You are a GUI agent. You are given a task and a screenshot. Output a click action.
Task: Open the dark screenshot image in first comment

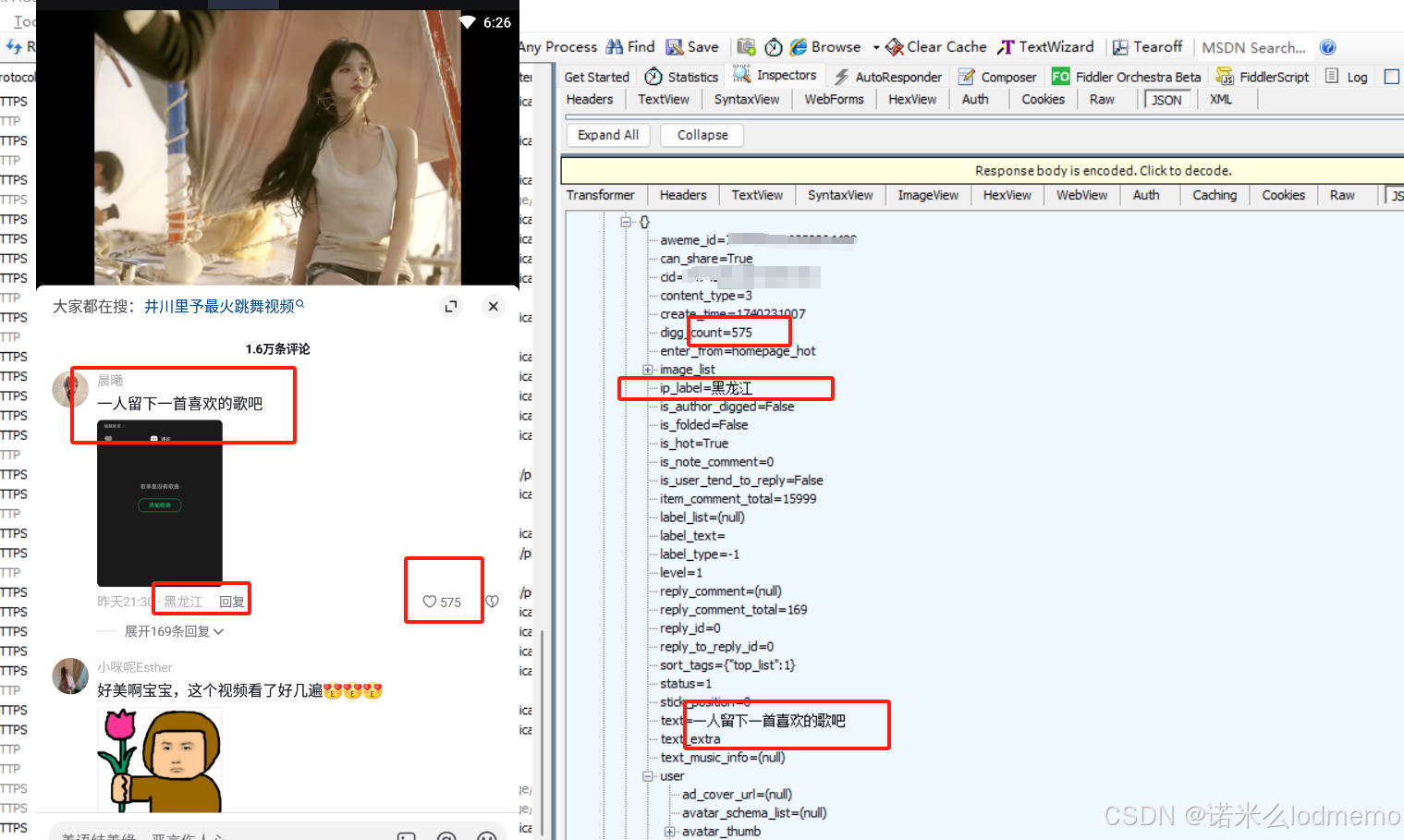point(160,504)
